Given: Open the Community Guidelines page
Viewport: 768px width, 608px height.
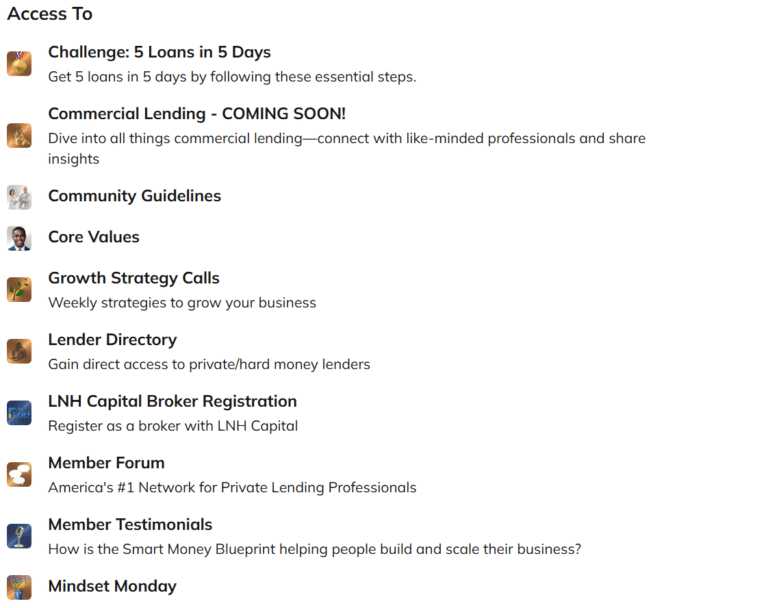Looking at the screenshot, I should 134,196.
